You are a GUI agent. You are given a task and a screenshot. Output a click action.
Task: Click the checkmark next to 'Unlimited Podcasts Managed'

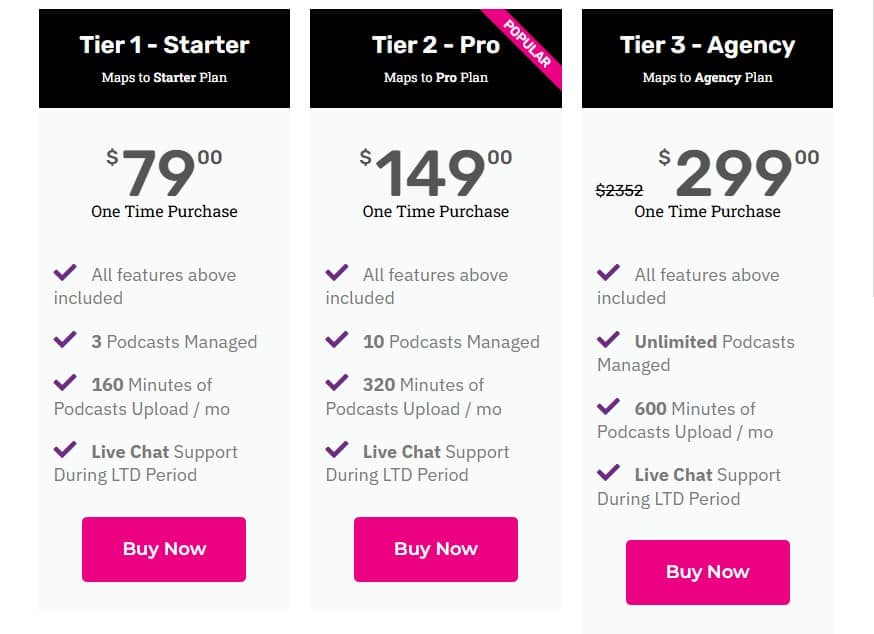click(610, 341)
